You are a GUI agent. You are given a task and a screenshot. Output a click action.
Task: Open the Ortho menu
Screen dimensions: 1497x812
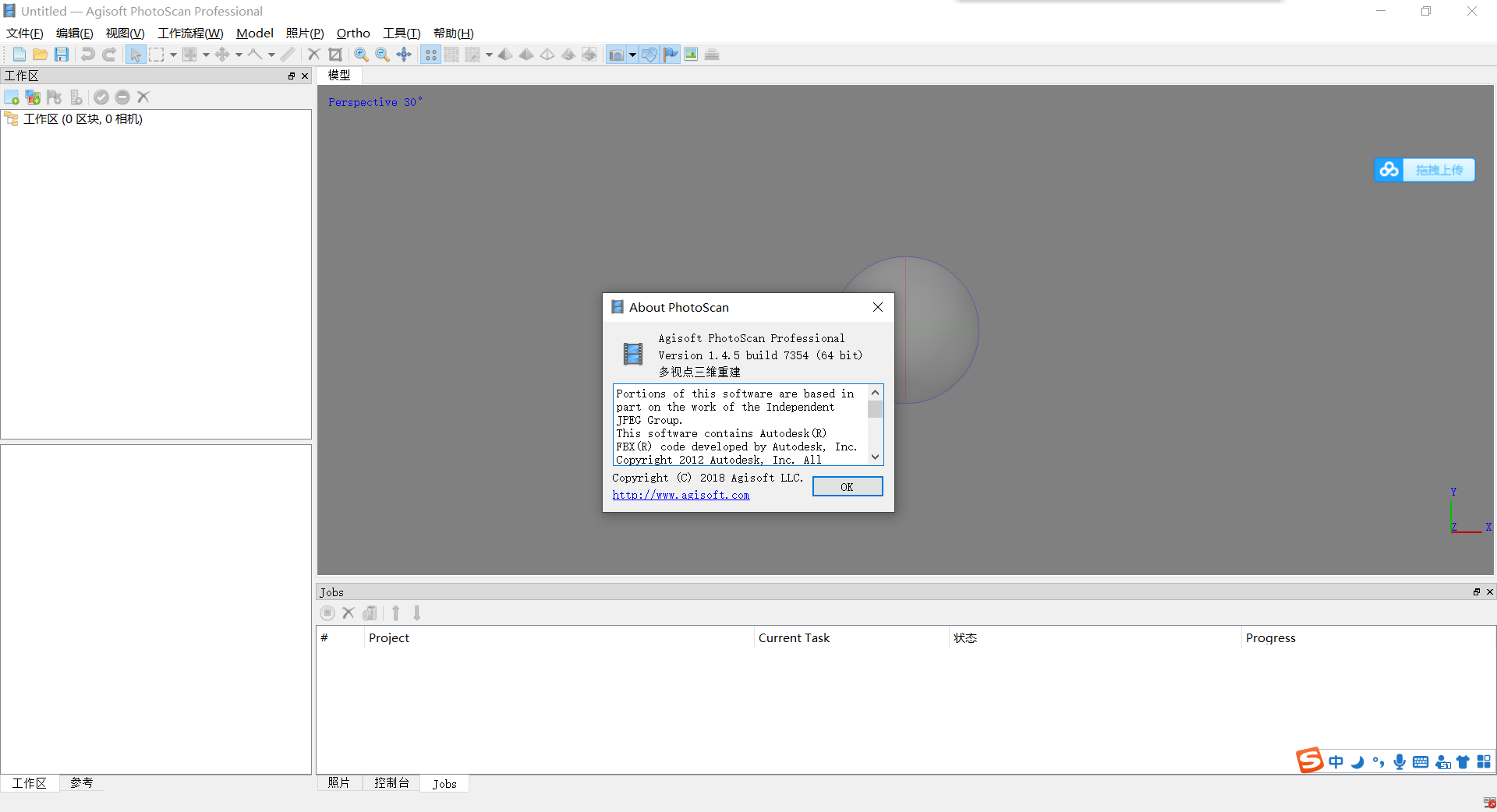(x=353, y=33)
